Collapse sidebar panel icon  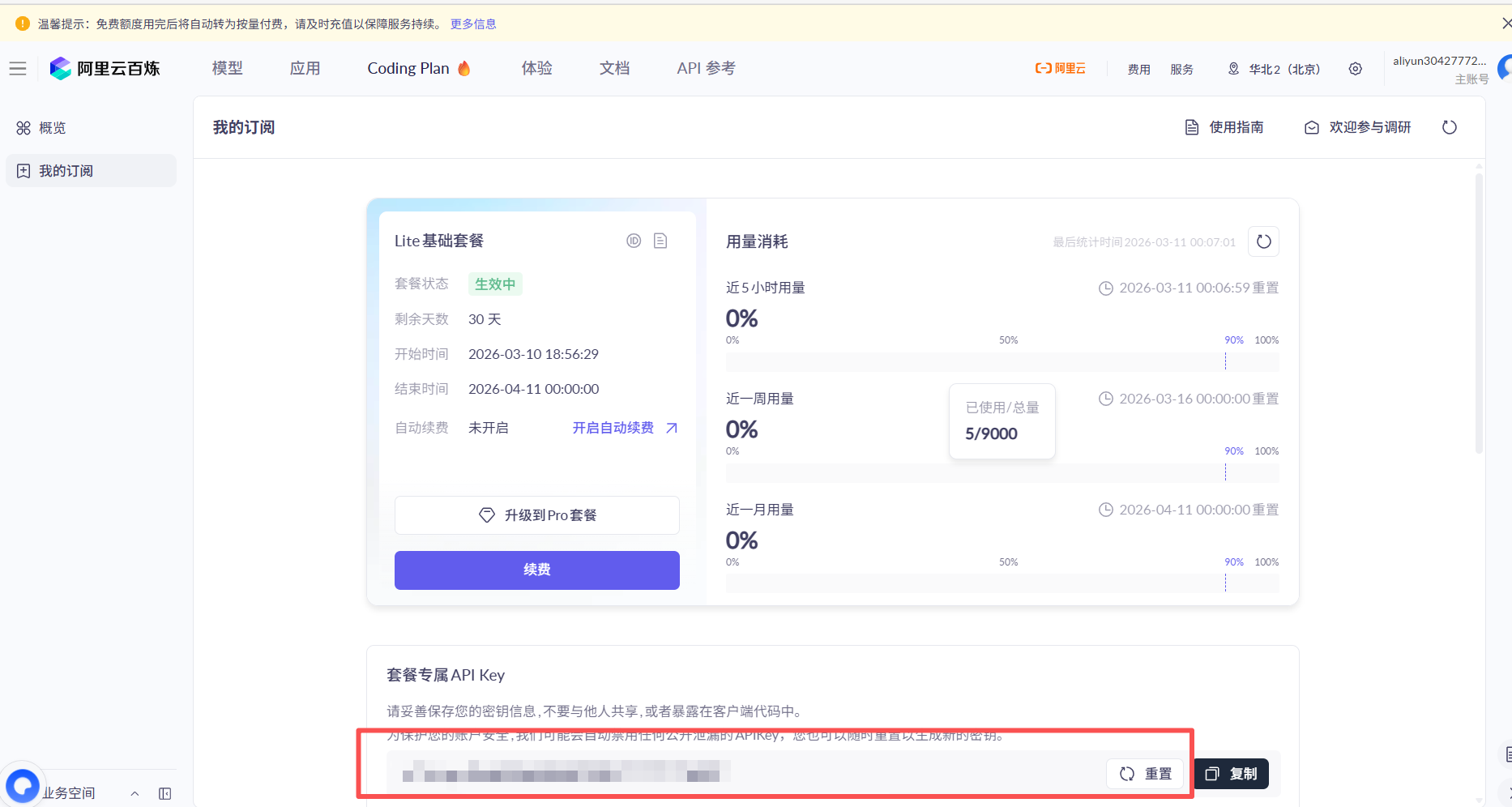tap(165, 793)
